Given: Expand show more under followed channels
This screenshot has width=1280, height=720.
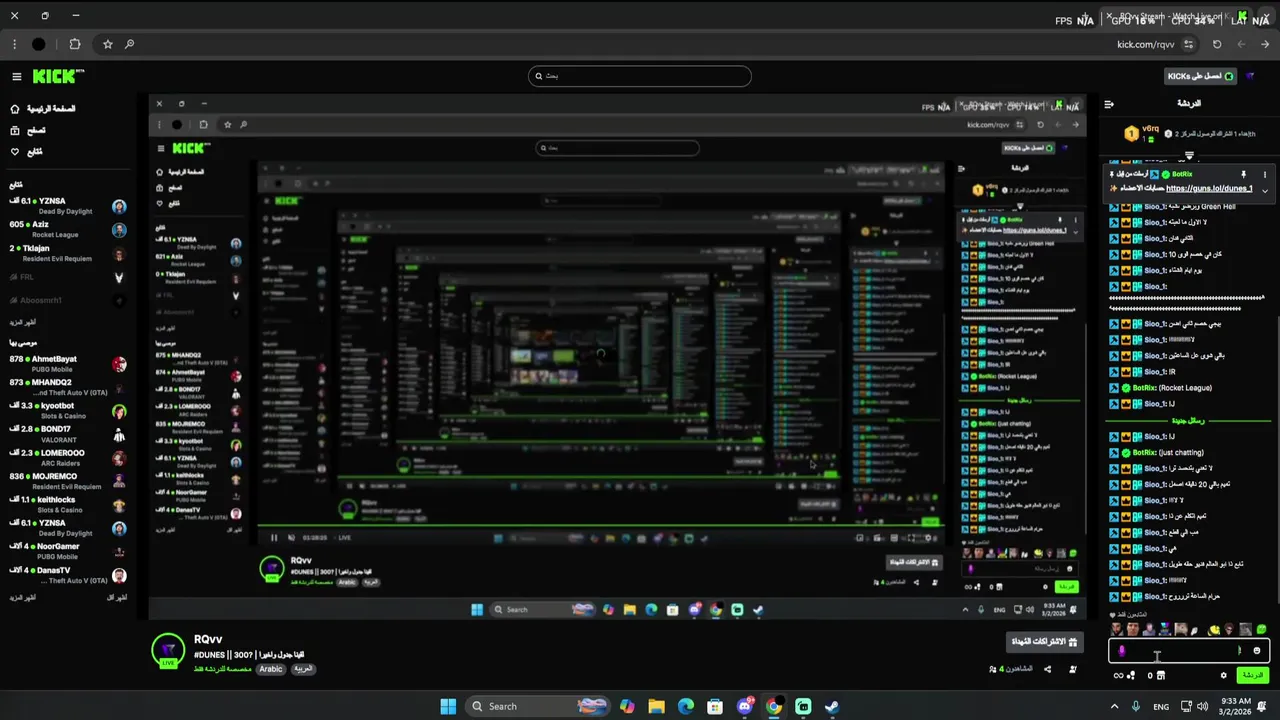Looking at the screenshot, I should (23, 323).
